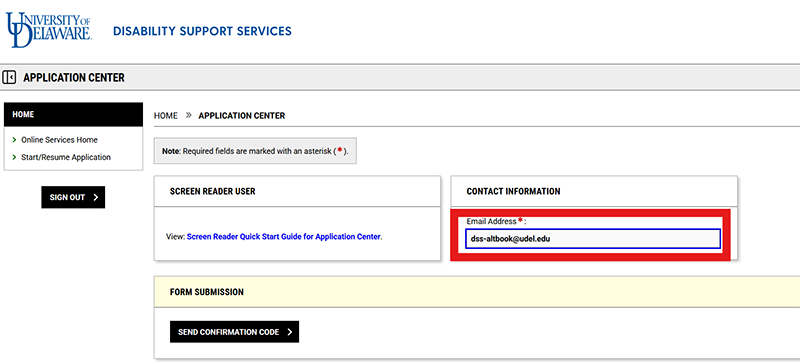Click the Sign Out button
This screenshot has height=364, width=800.
click(73, 197)
